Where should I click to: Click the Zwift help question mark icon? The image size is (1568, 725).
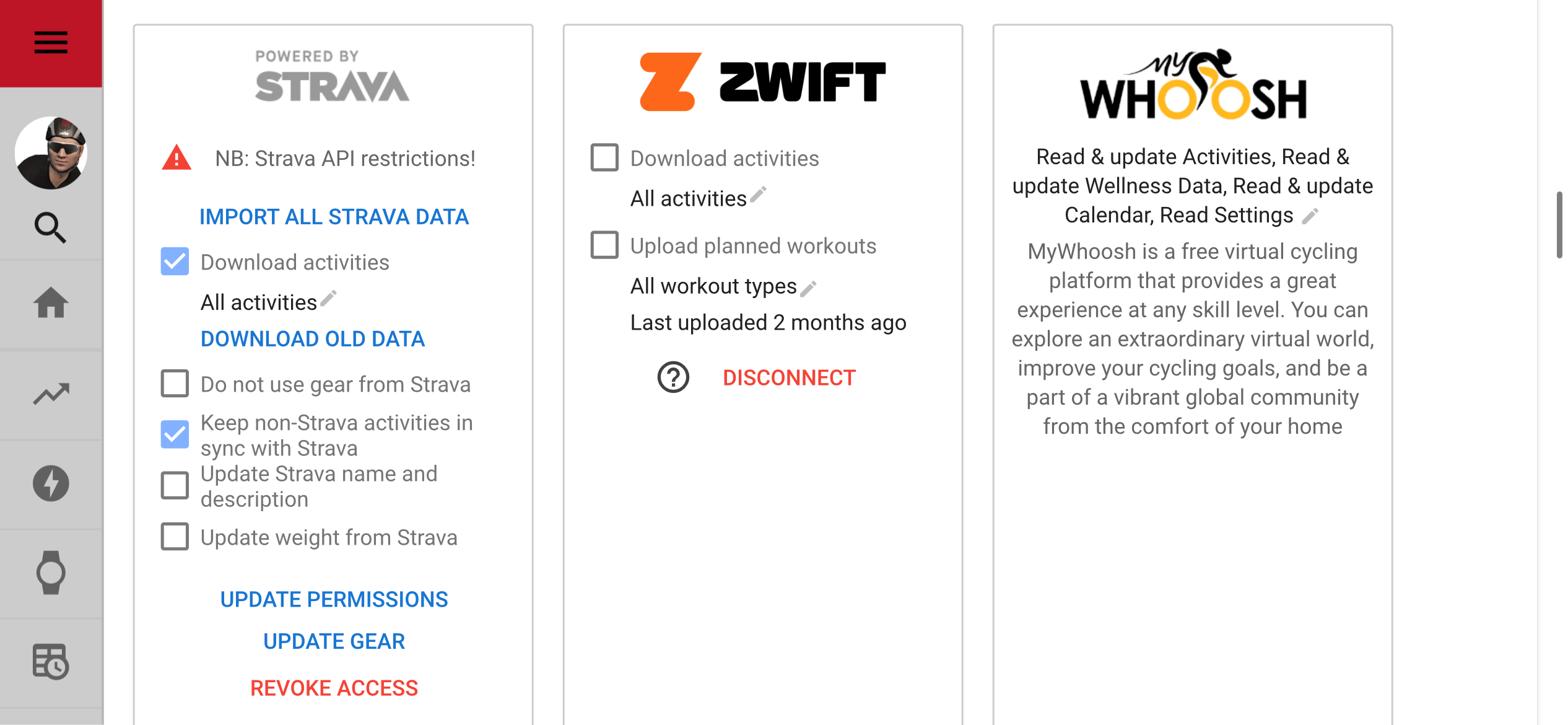pyautogui.click(x=673, y=377)
